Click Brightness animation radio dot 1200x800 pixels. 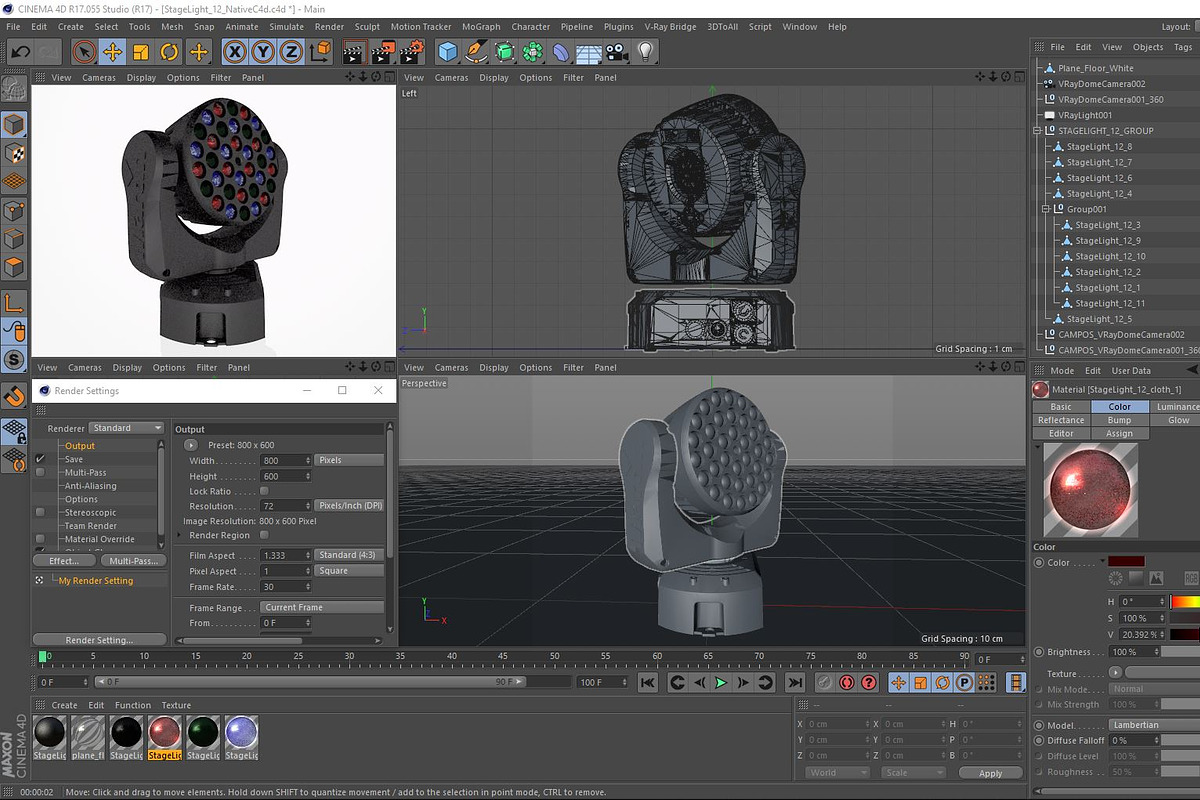(x=1039, y=652)
